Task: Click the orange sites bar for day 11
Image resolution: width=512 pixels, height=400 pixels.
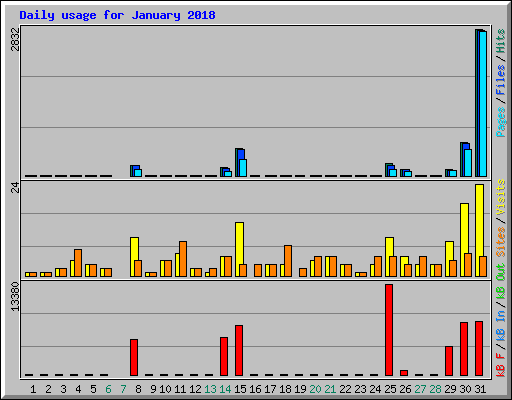Action: [183, 259]
